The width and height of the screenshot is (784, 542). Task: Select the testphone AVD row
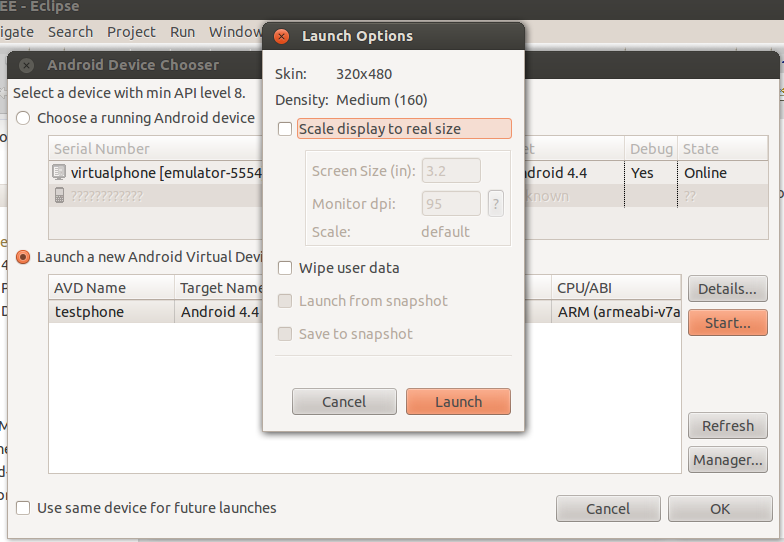[x=365, y=312]
